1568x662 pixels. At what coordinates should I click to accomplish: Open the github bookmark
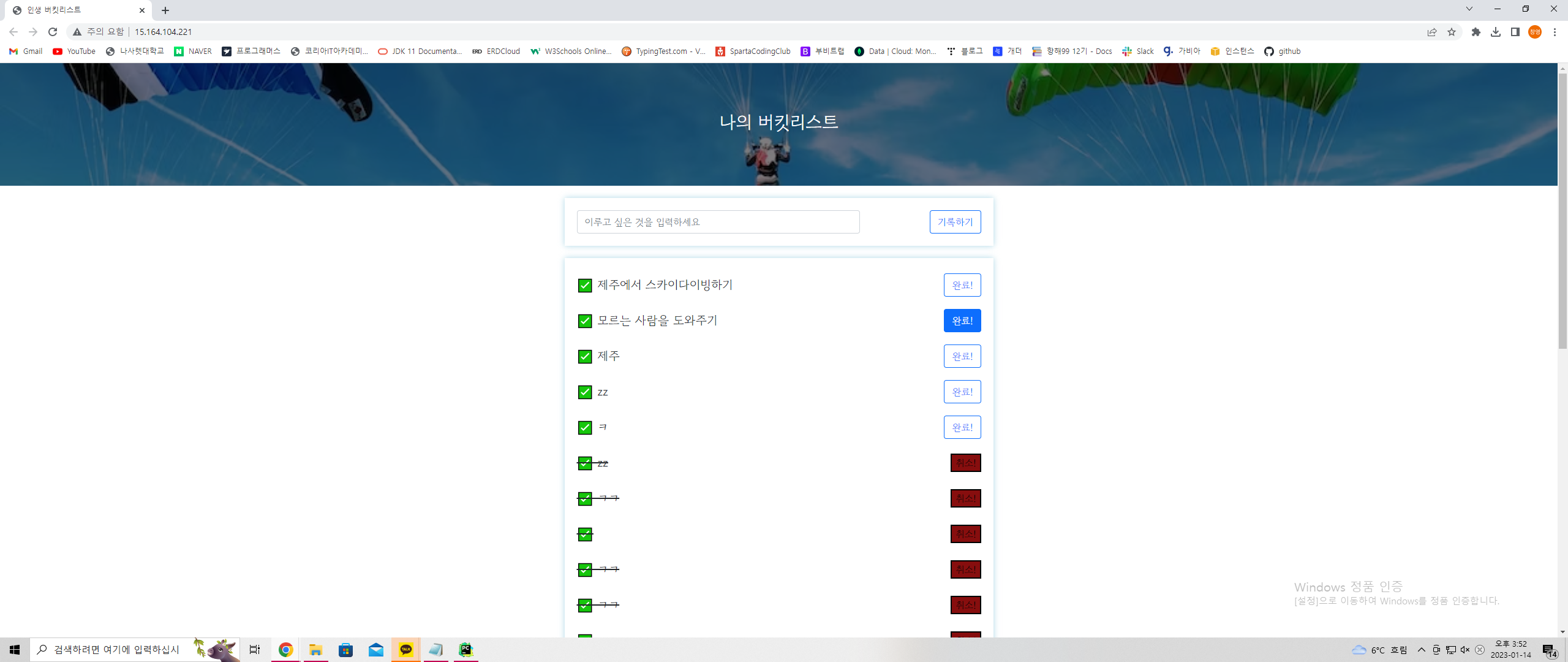tap(1283, 51)
